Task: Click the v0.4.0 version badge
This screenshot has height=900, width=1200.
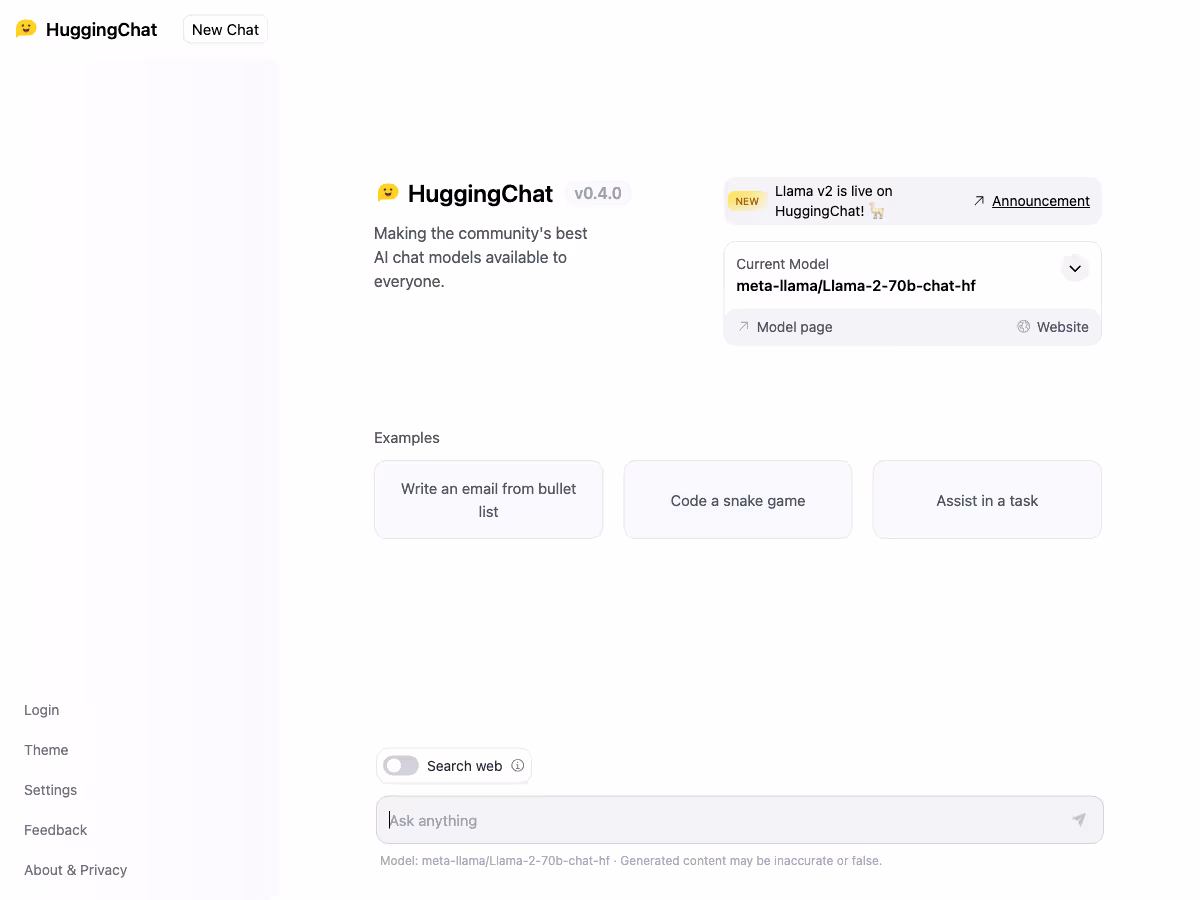Action: click(598, 193)
